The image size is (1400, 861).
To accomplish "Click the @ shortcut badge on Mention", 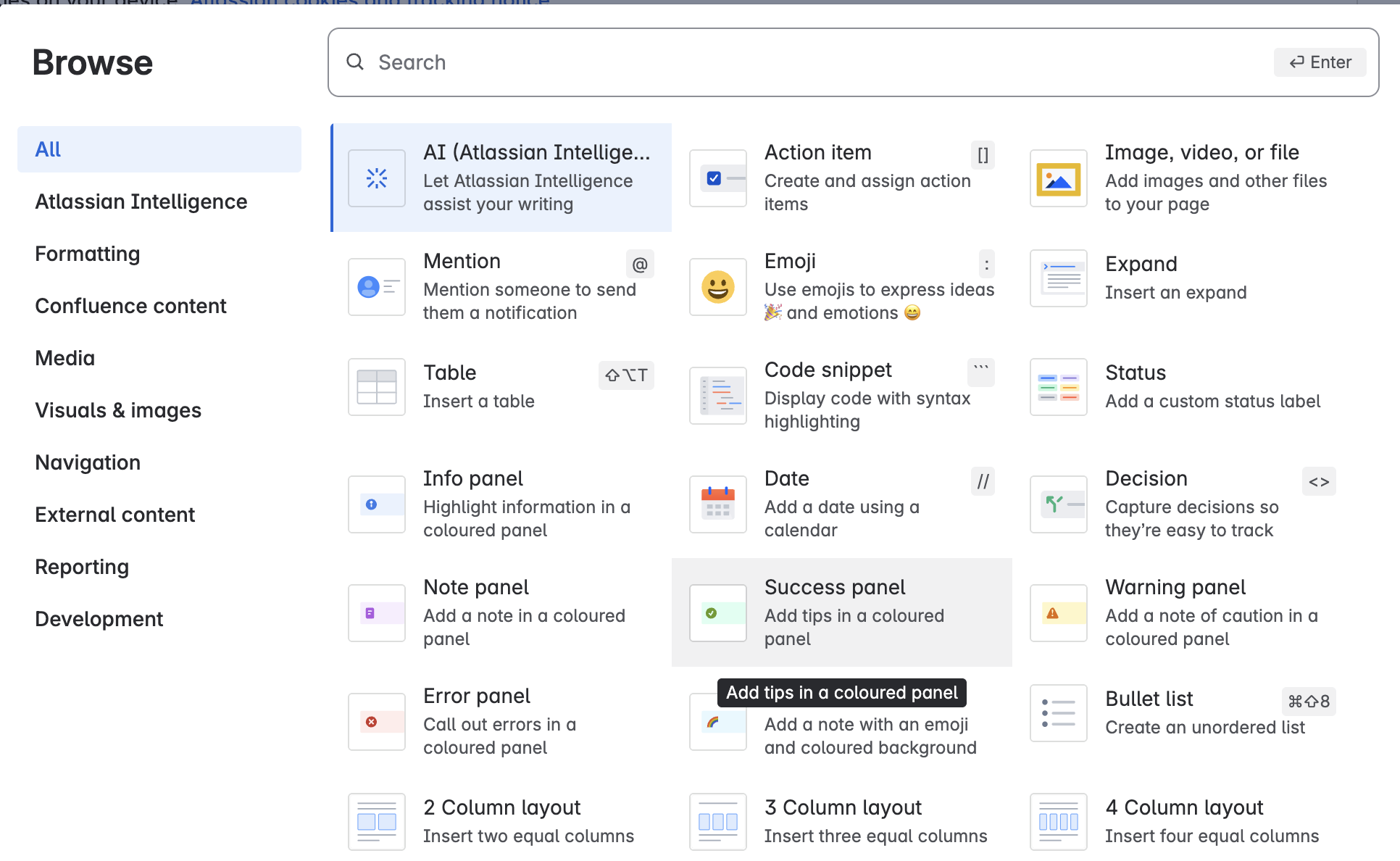I will point(640,265).
